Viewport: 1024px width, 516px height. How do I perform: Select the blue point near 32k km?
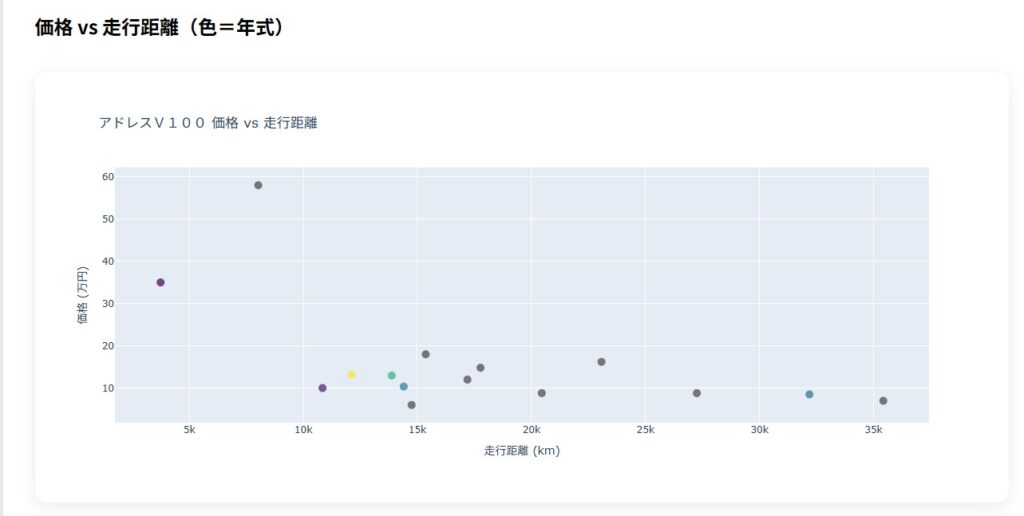[809, 394]
